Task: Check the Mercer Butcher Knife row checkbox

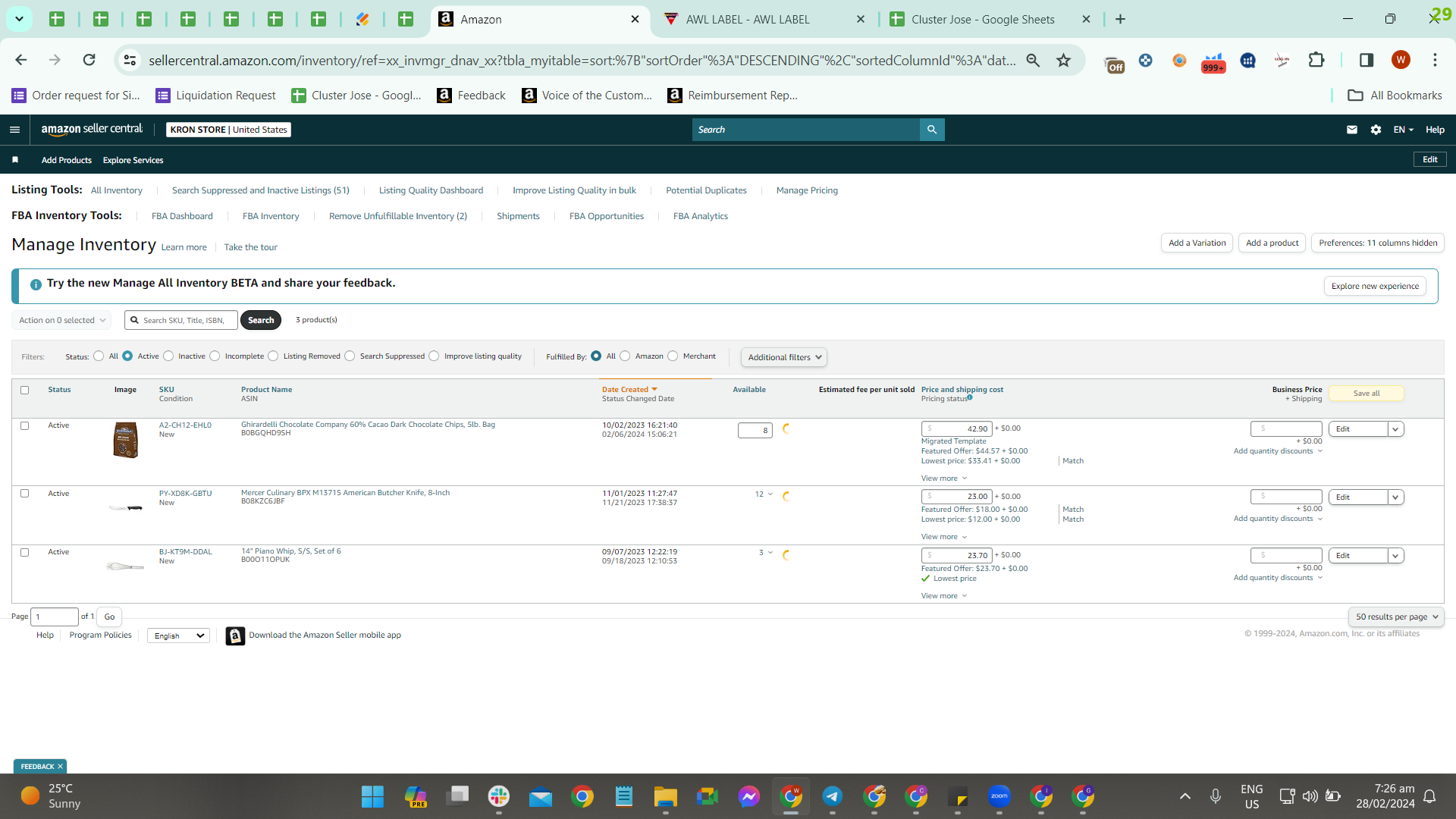Action: click(24, 494)
